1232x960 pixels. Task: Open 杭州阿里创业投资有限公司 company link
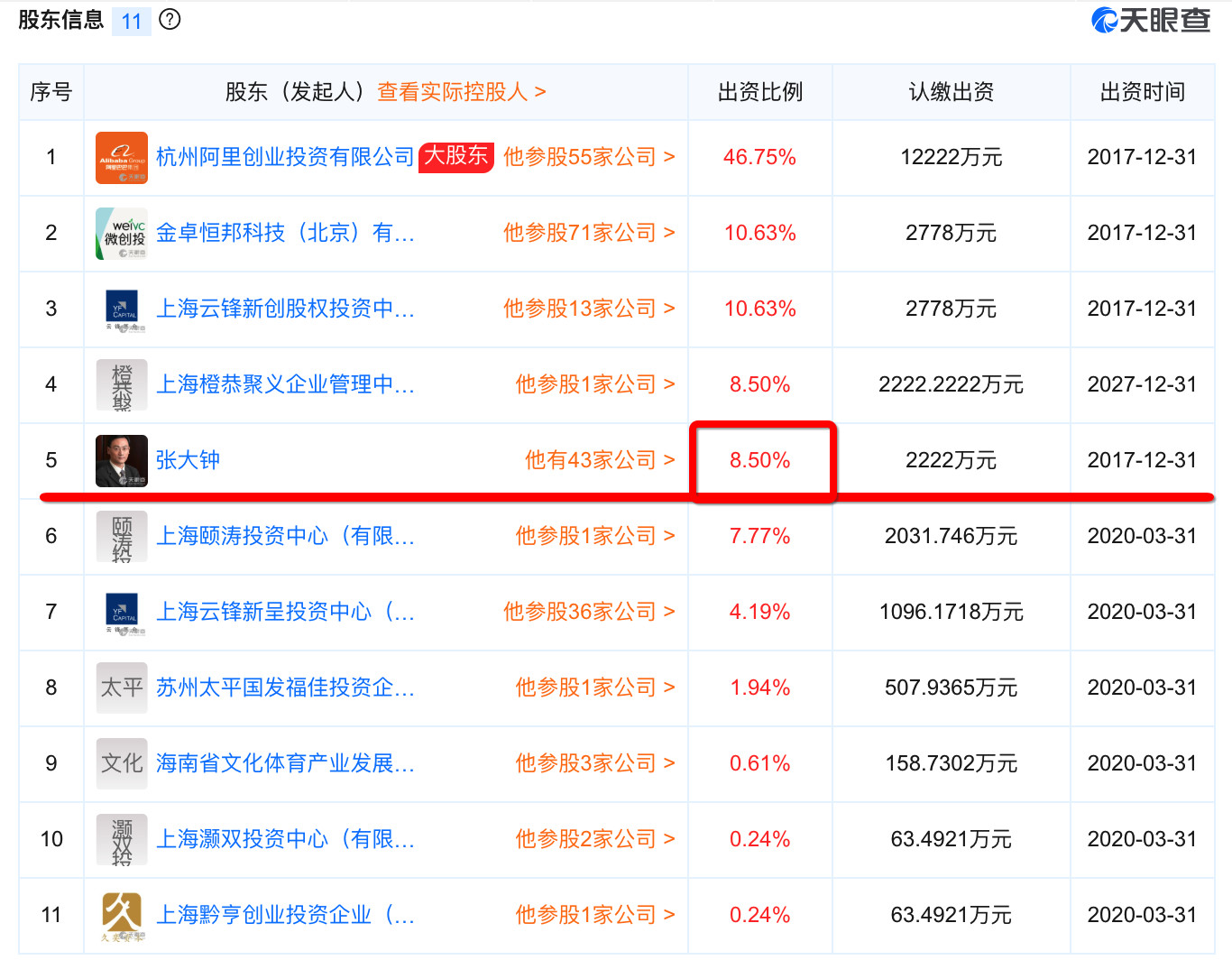pyautogui.click(x=285, y=157)
